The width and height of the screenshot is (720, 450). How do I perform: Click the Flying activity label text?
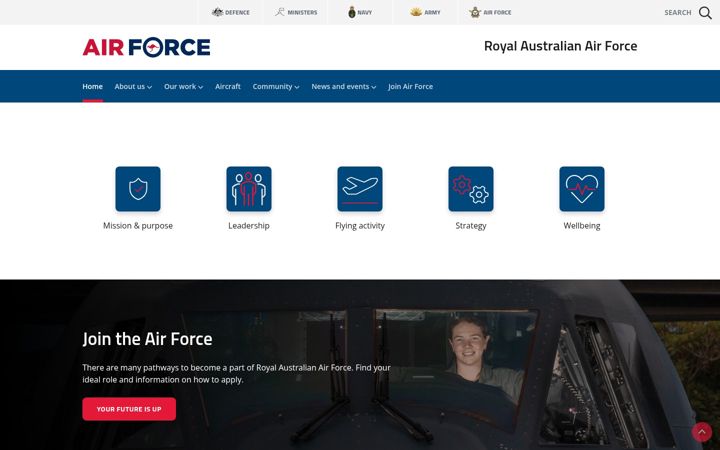(360, 225)
